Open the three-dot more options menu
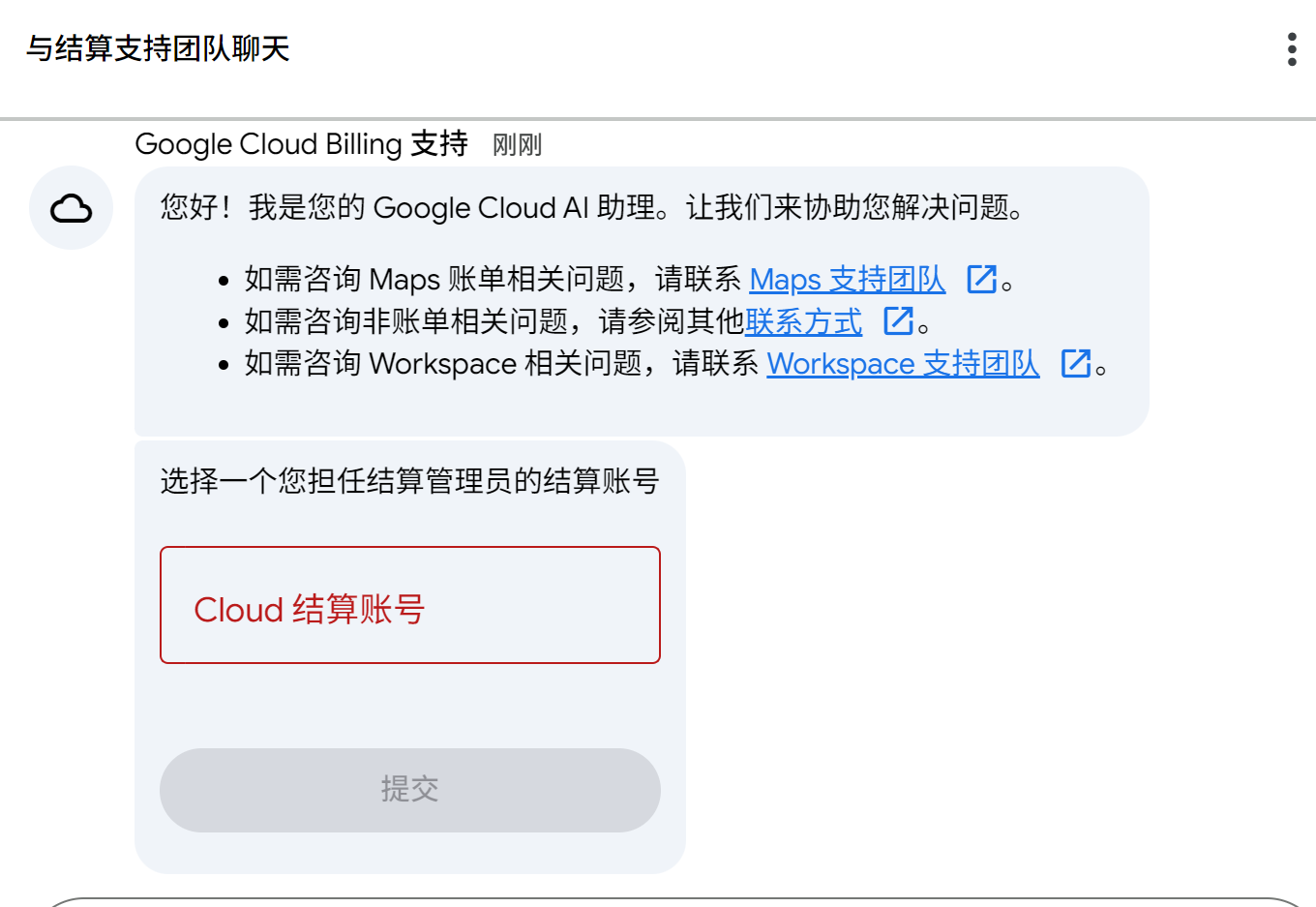This screenshot has width=1316, height=907. tap(1292, 48)
